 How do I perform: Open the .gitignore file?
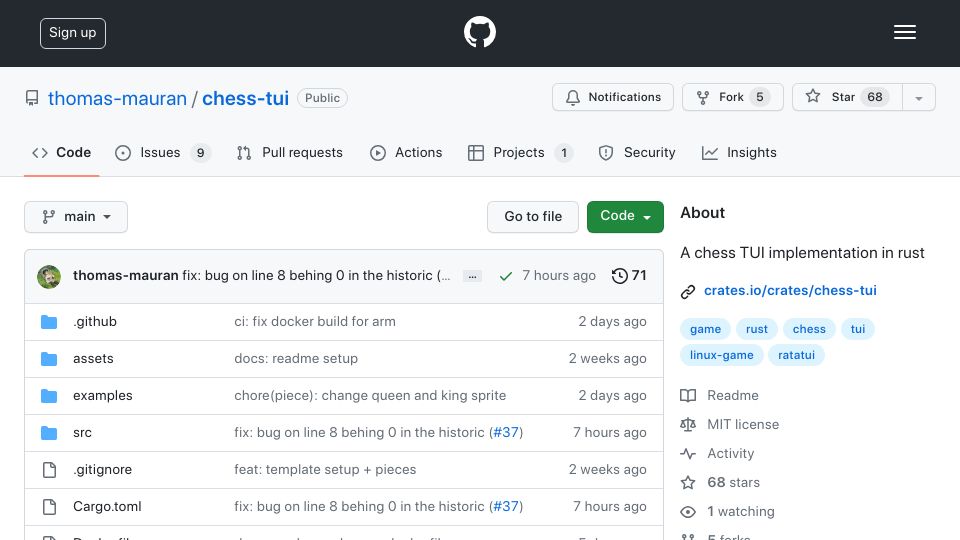[x=102, y=470]
